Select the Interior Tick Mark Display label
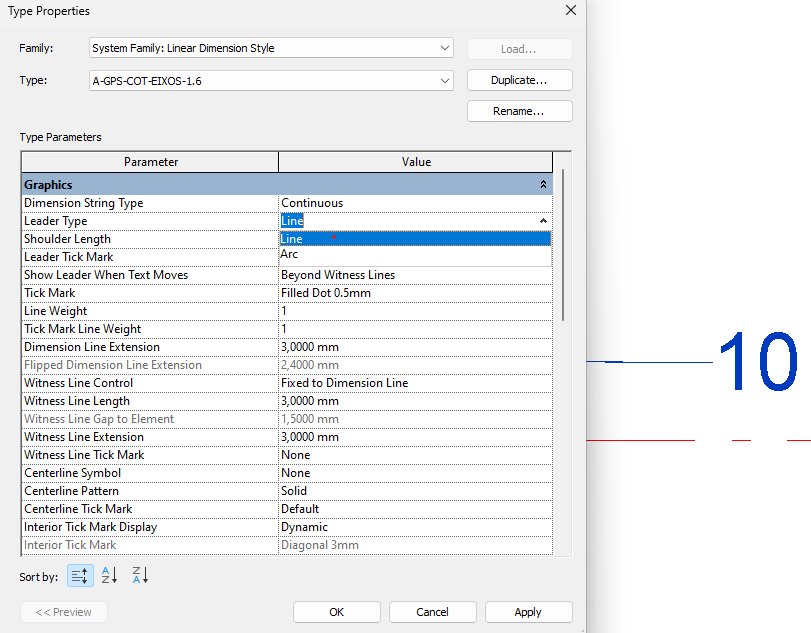 click(91, 527)
